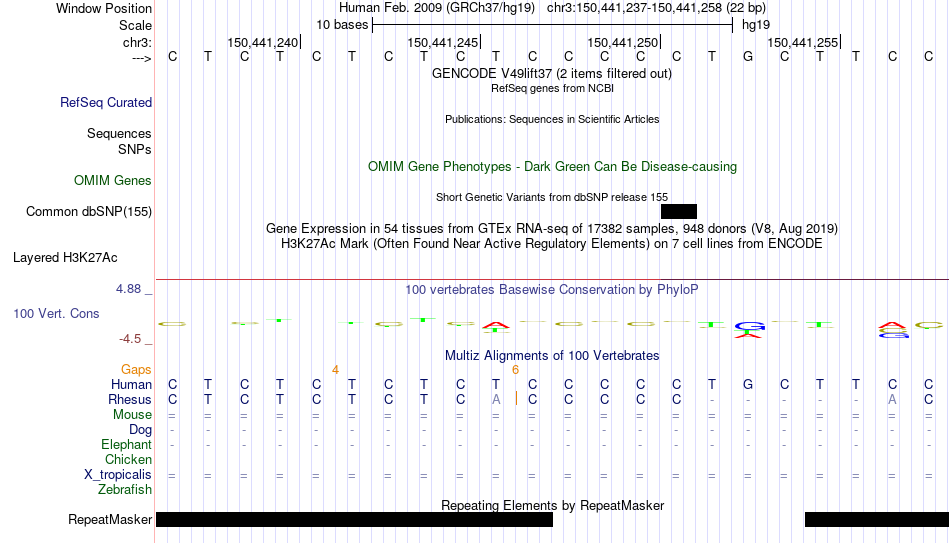Image resolution: width=950 pixels, height=543 pixels.
Task: Click the 150,441,255 coordinate label
Action: pos(802,42)
